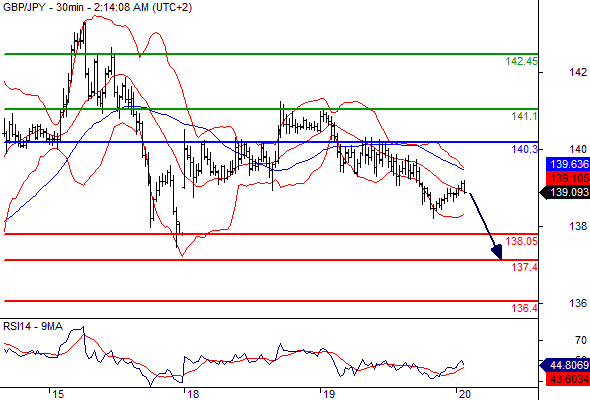Screen dimensions: 590x400
Task: Click the blue 44.8069 RSI value tag
Action: point(565,365)
